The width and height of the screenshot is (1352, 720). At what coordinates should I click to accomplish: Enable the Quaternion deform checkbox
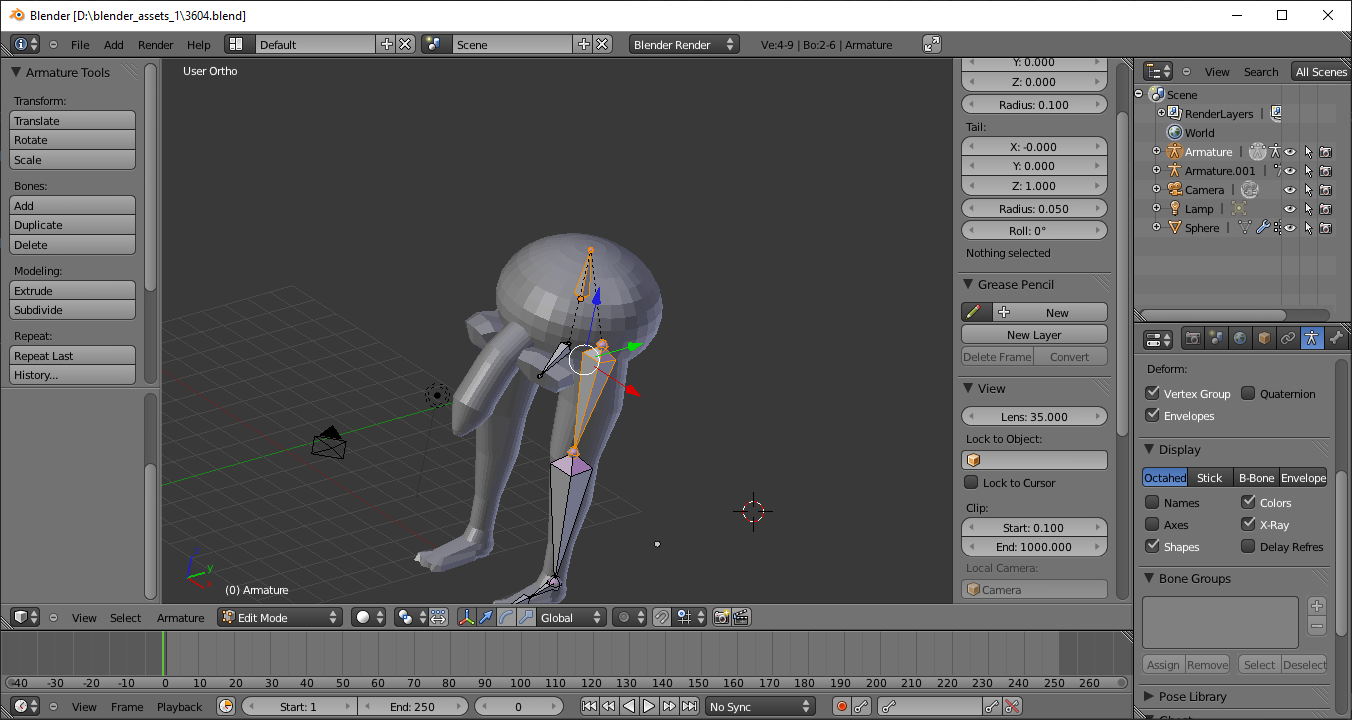[x=1248, y=394]
